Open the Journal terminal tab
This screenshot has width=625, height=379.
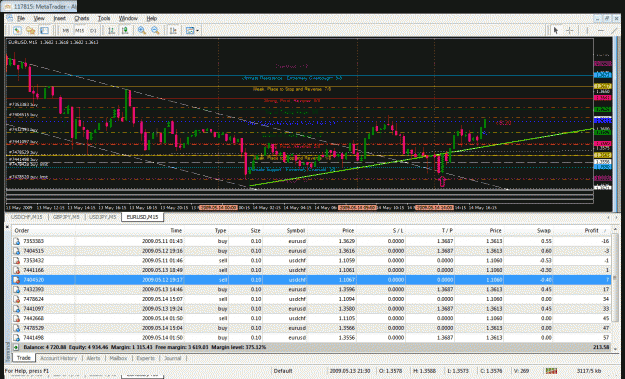(x=173, y=358)
